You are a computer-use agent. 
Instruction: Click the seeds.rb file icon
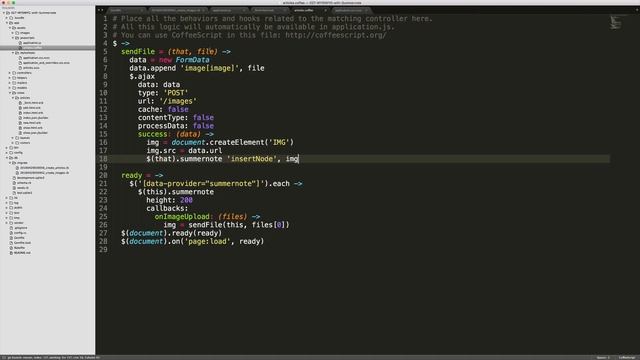pos(14,188)
